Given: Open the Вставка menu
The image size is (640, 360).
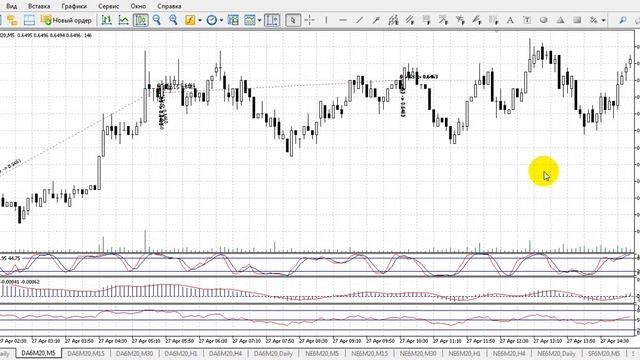Looking at the screenshot, I should point(39,6).
